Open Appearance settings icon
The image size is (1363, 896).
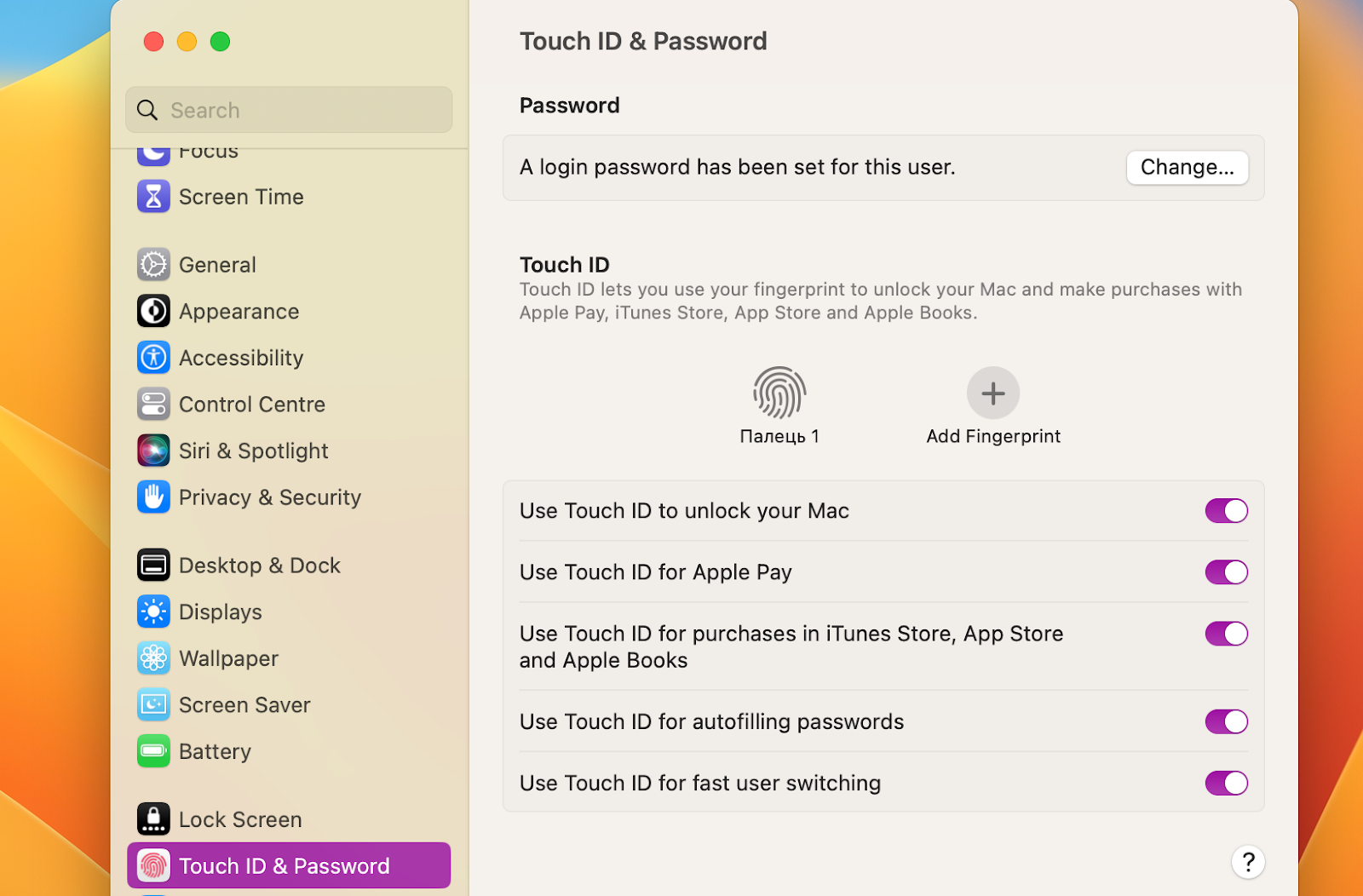[153, 311]
